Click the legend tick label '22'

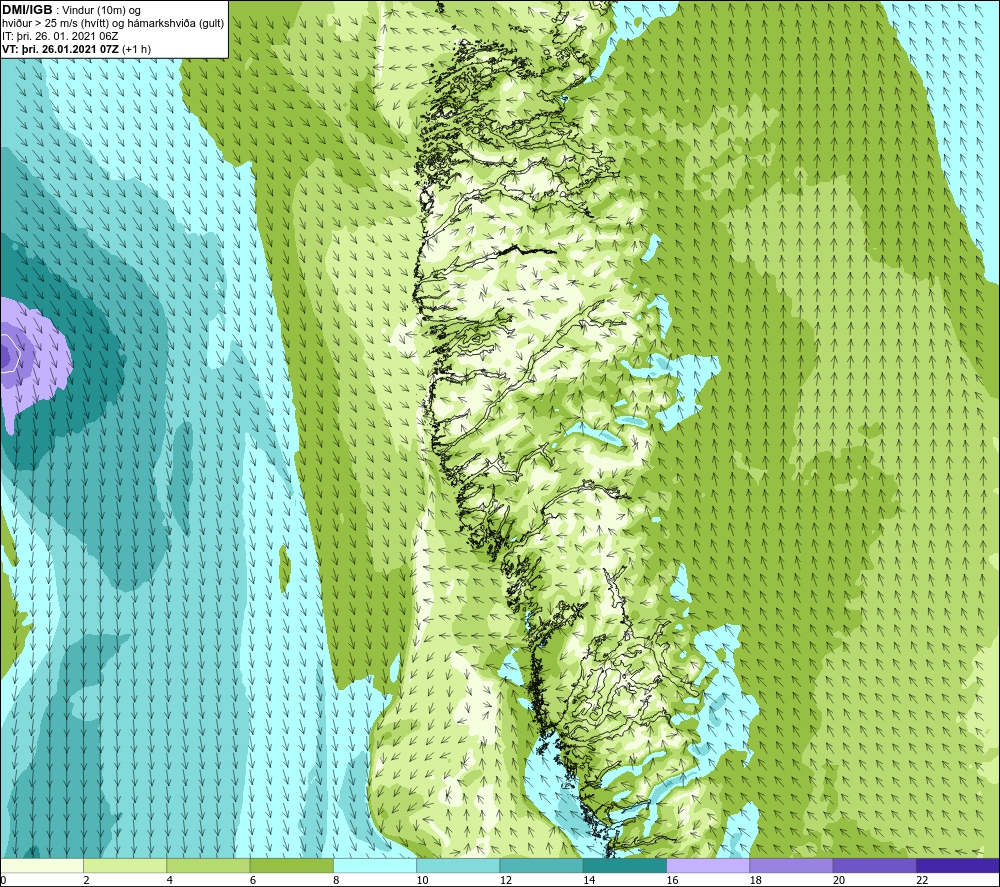point(922,880)
